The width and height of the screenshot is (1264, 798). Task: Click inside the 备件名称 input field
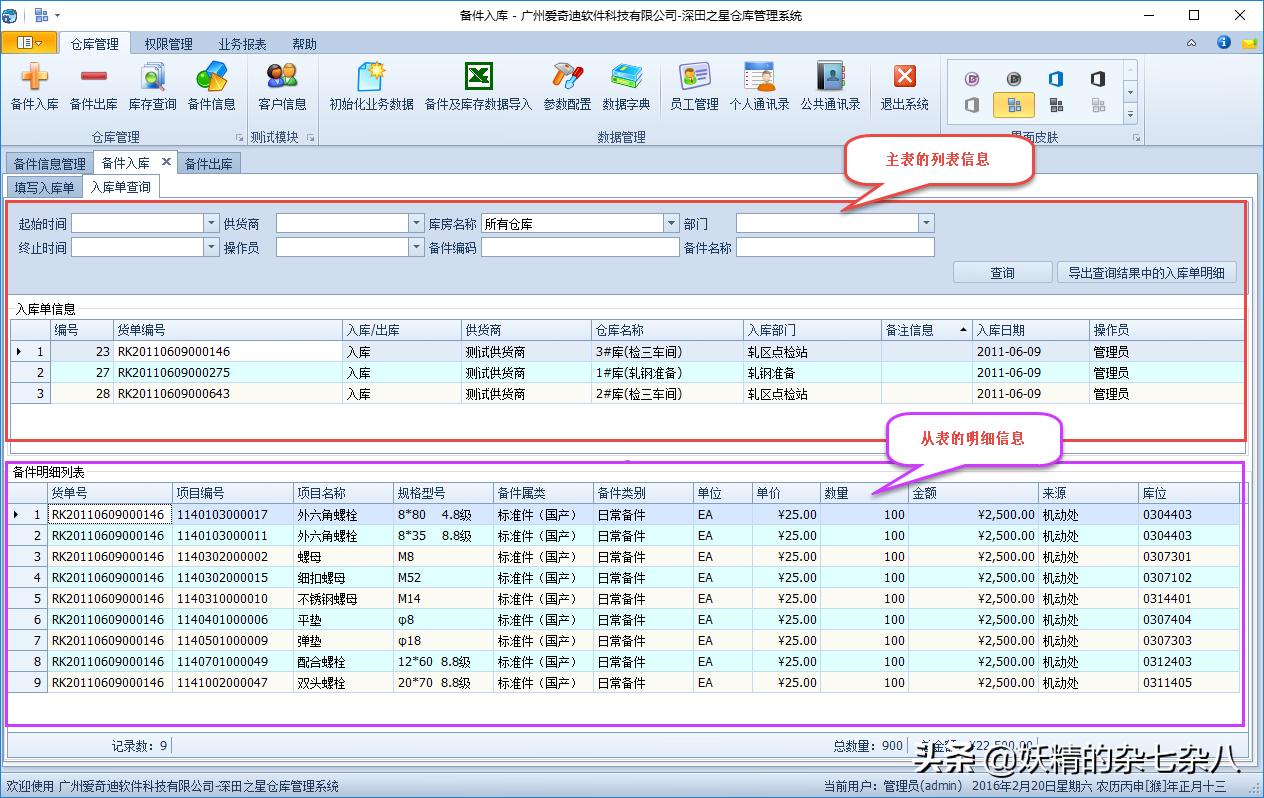[x=834, y=246]
